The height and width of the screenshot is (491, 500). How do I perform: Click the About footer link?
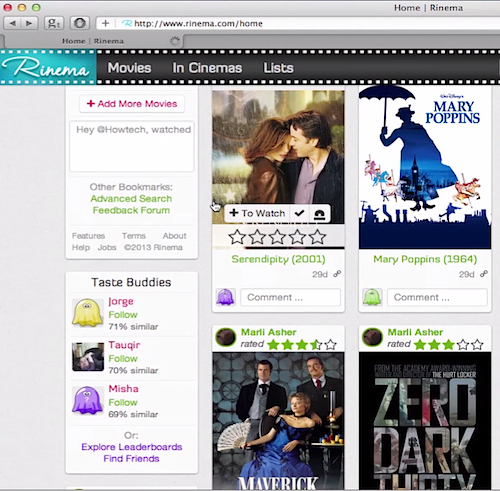click(x=174, y=236)
